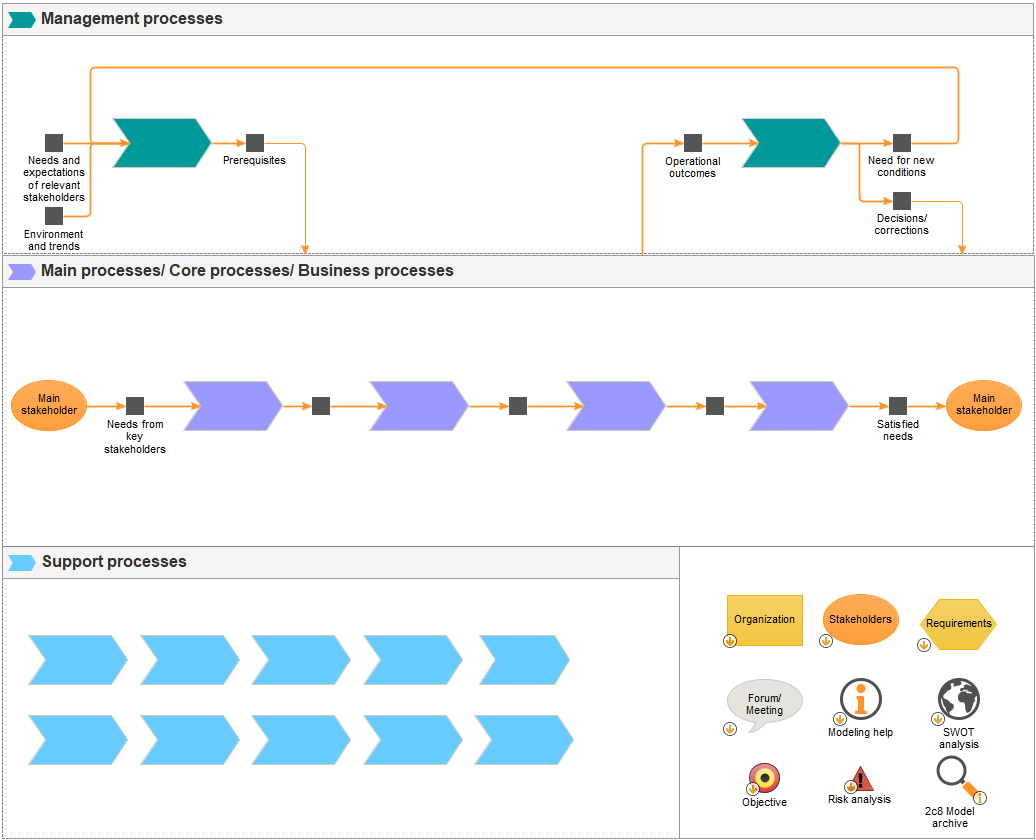Viewport: 1036px width, 840px height.
Task: Click the Risk analysis warning triangle icon
Action: (859, 780)
